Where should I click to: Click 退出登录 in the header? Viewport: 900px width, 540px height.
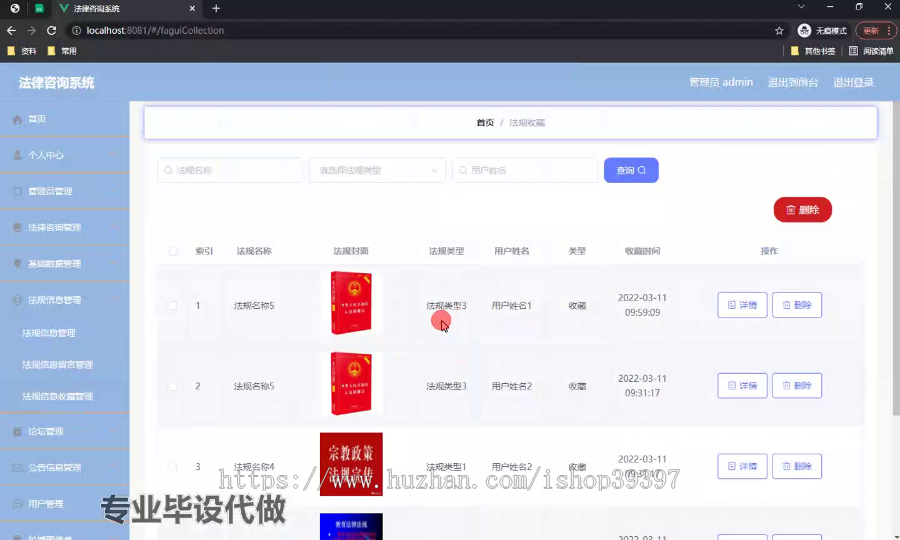tap(854, 82)
